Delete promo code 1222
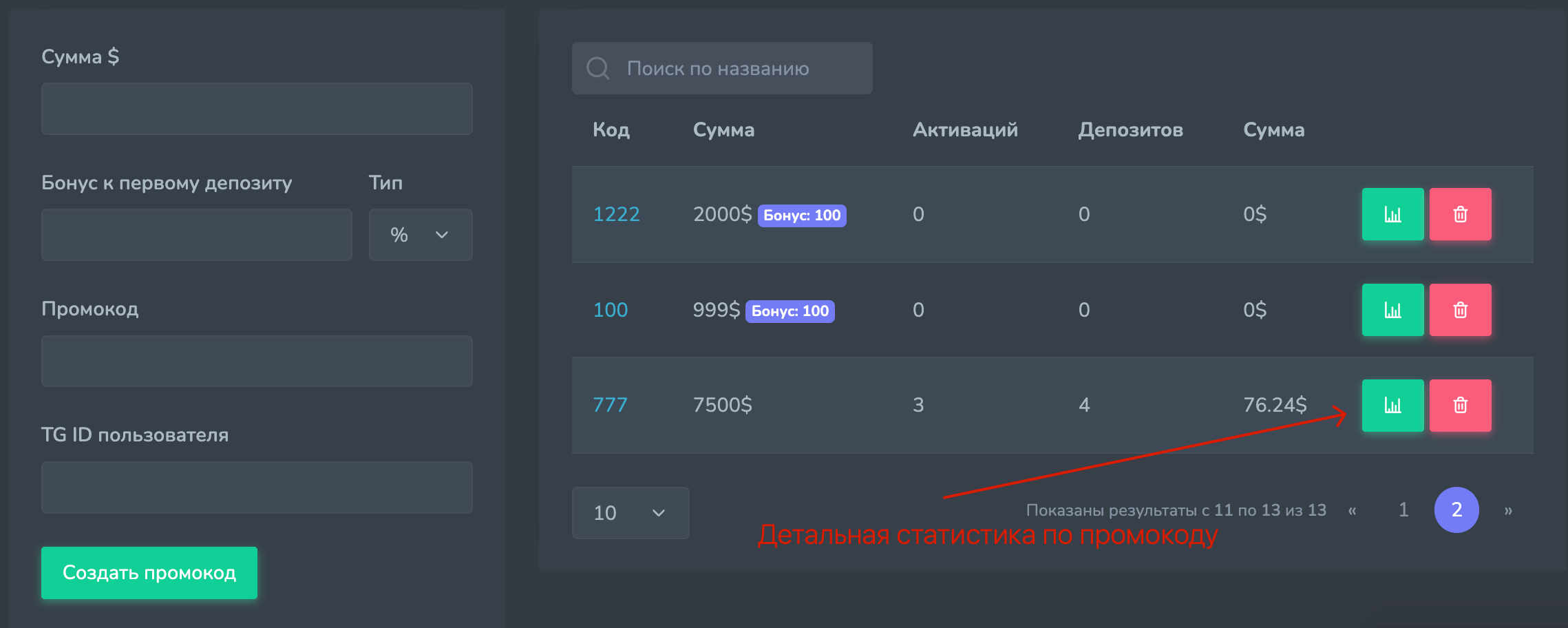The image size is (1568, 628). (1460, 214)
